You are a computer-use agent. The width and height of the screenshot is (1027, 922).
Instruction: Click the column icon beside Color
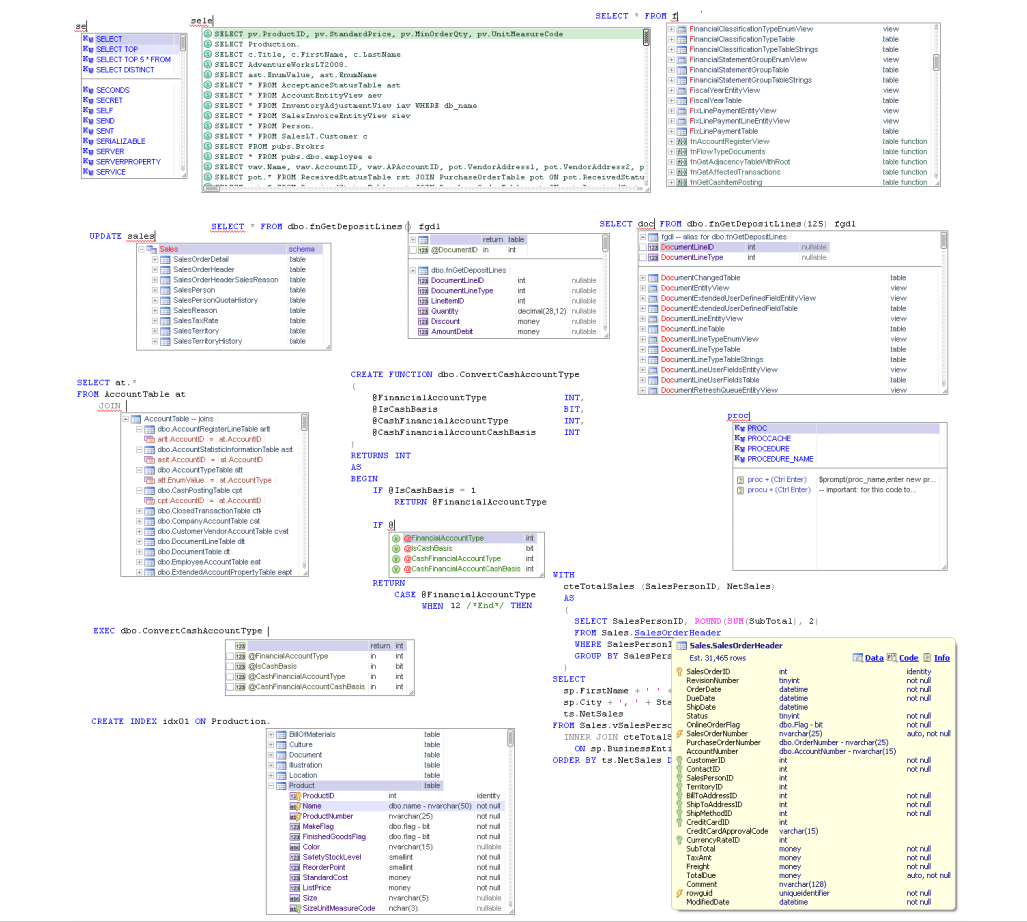295,847
